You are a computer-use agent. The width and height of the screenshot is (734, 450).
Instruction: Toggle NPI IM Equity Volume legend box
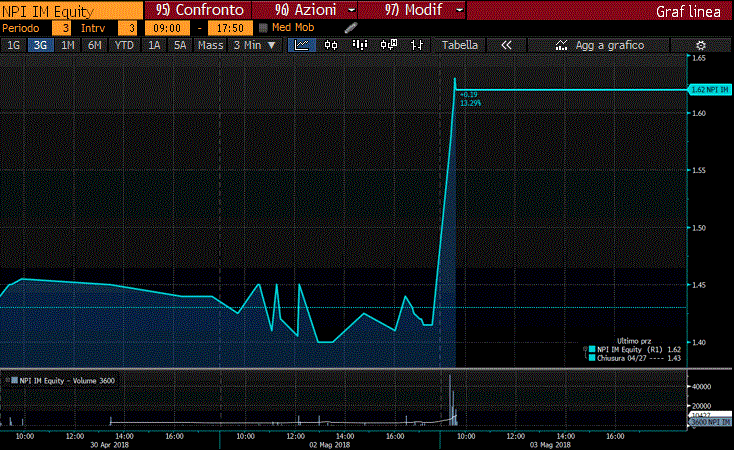13,381
